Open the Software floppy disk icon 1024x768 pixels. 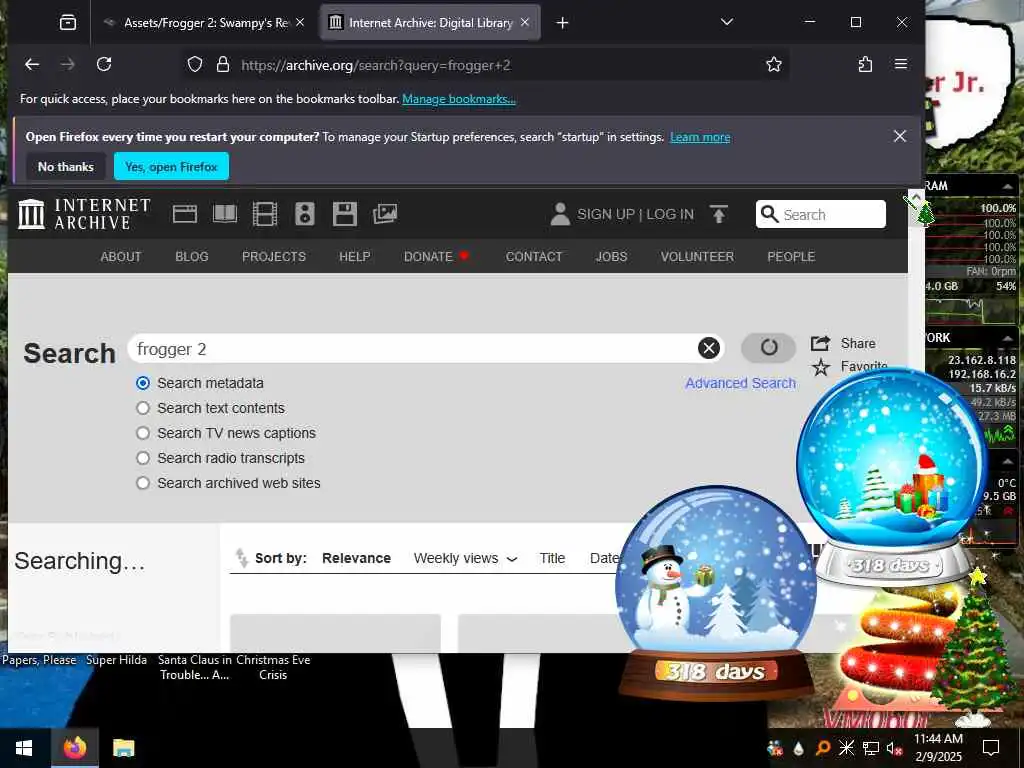pos(345,214)
